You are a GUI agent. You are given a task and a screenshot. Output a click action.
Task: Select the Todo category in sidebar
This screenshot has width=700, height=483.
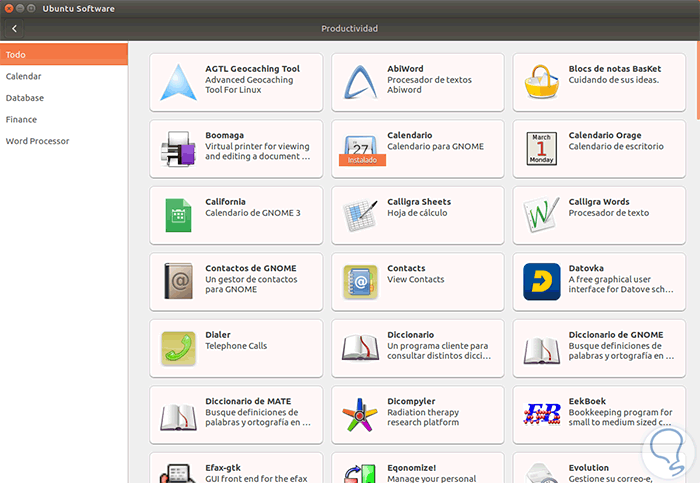64,54
